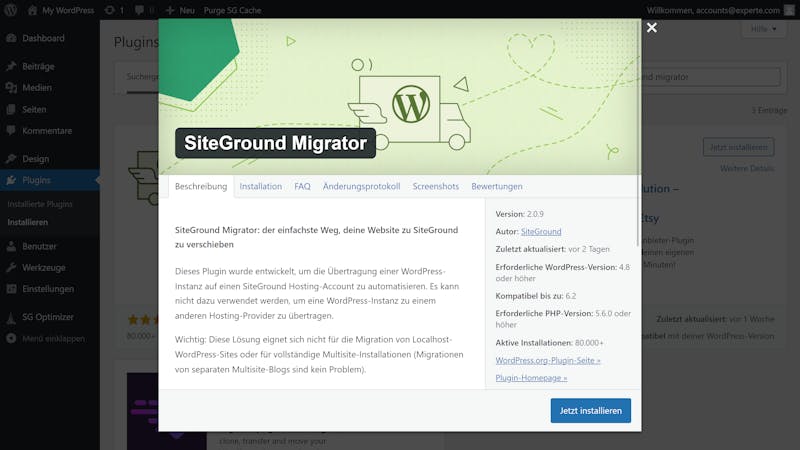Open the Bewertungen tab
Image resolution: width=800 pixels, height=450 pixels.
click(497, 186)
